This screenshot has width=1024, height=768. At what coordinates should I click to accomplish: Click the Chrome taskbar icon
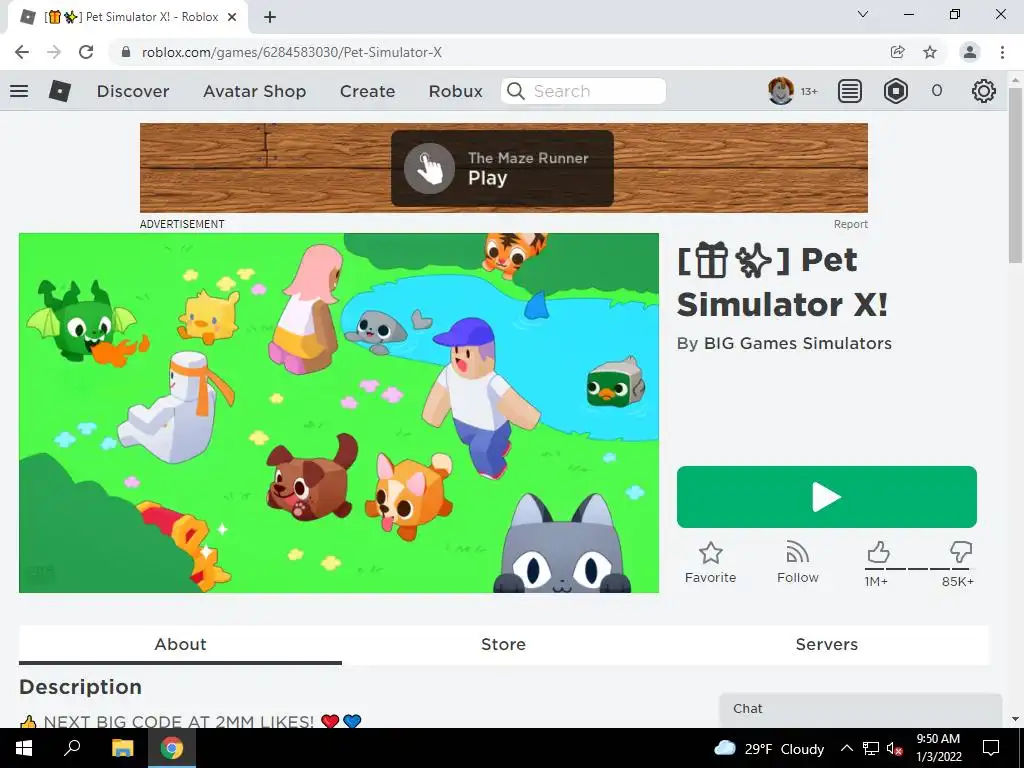pyautogui.click(x=172, y=748)
